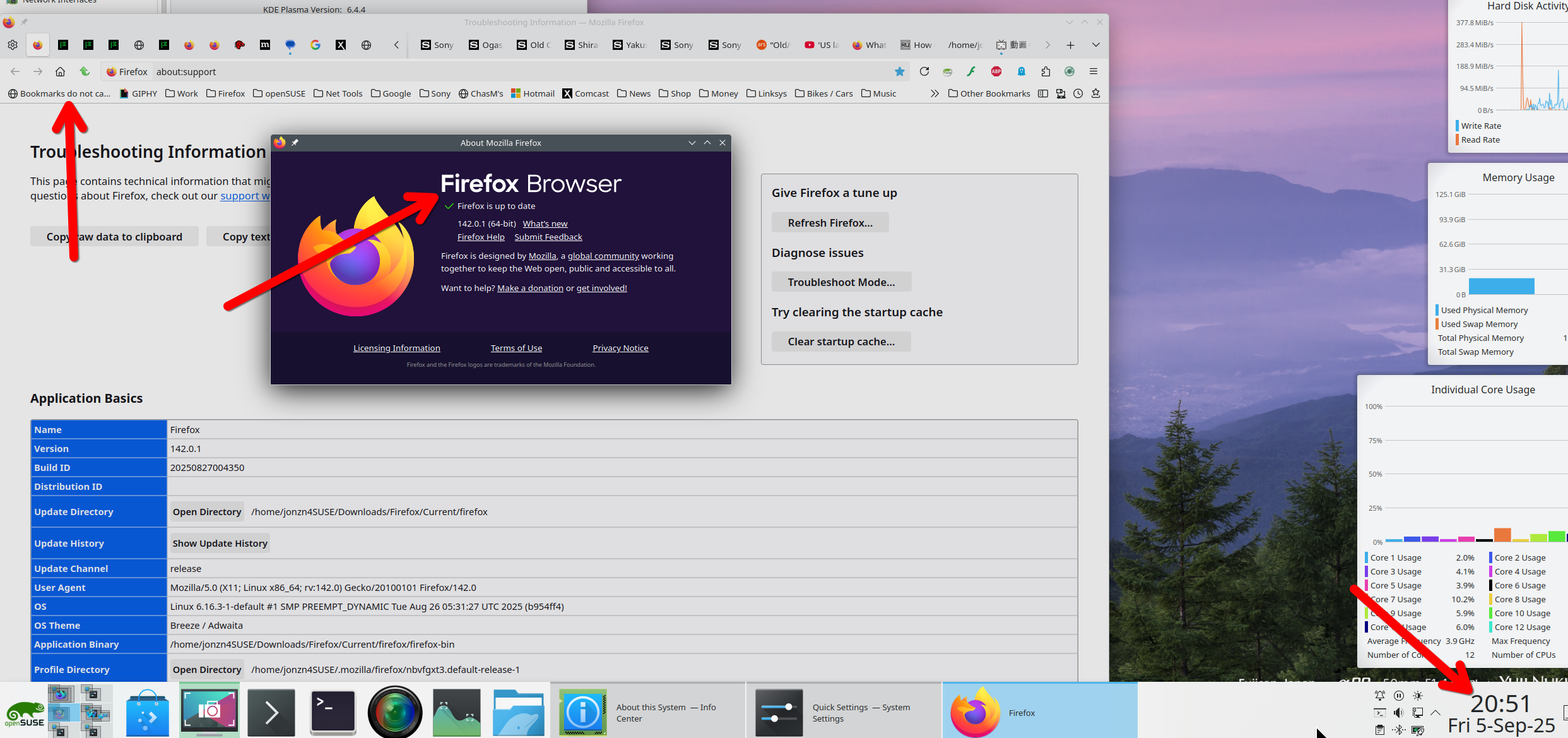This screenshot has height=738, width=1568.
Task: Open the Bluetooth tray icon
Action: [1399, 730]
